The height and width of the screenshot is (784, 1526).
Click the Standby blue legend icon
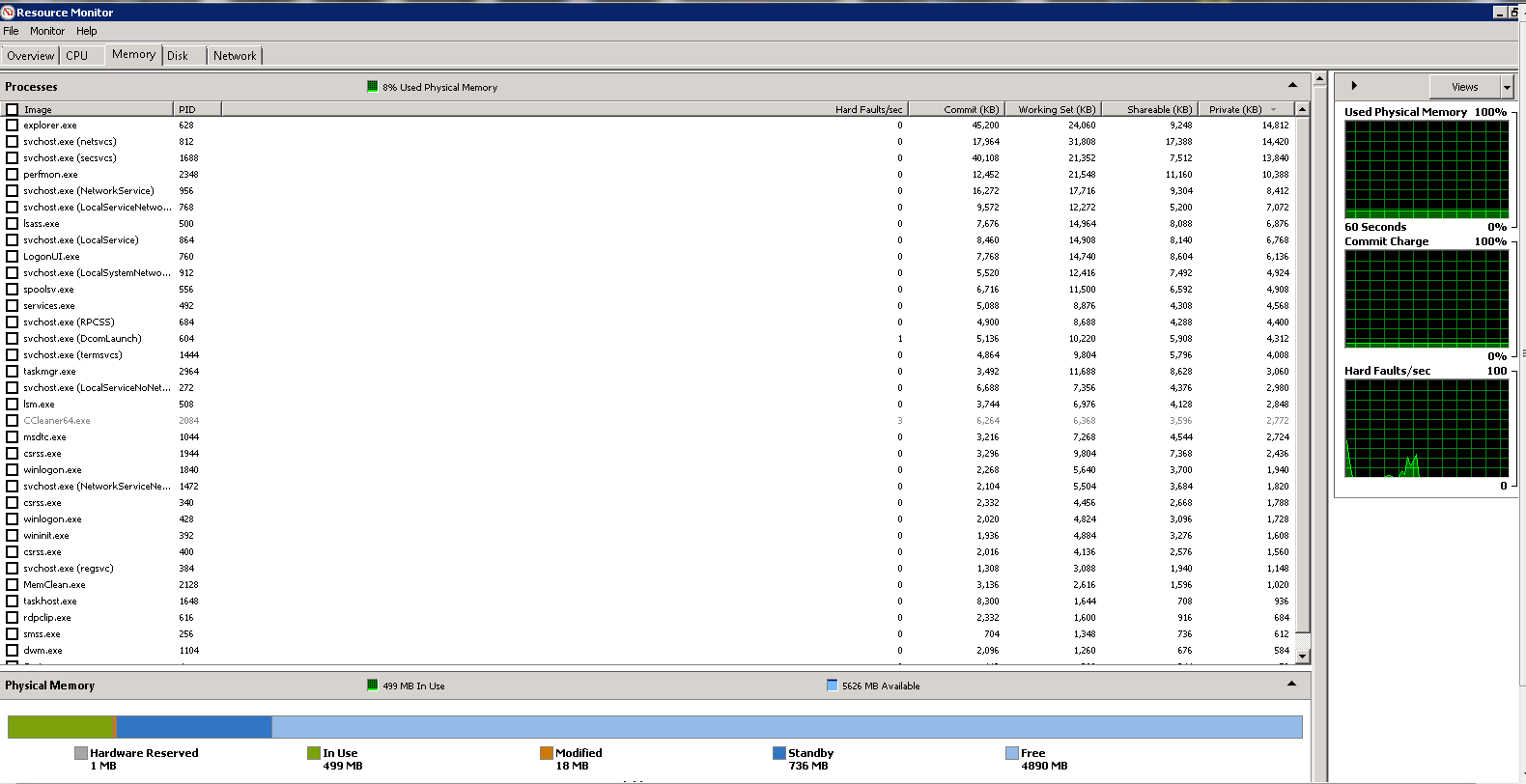(779, 753)
